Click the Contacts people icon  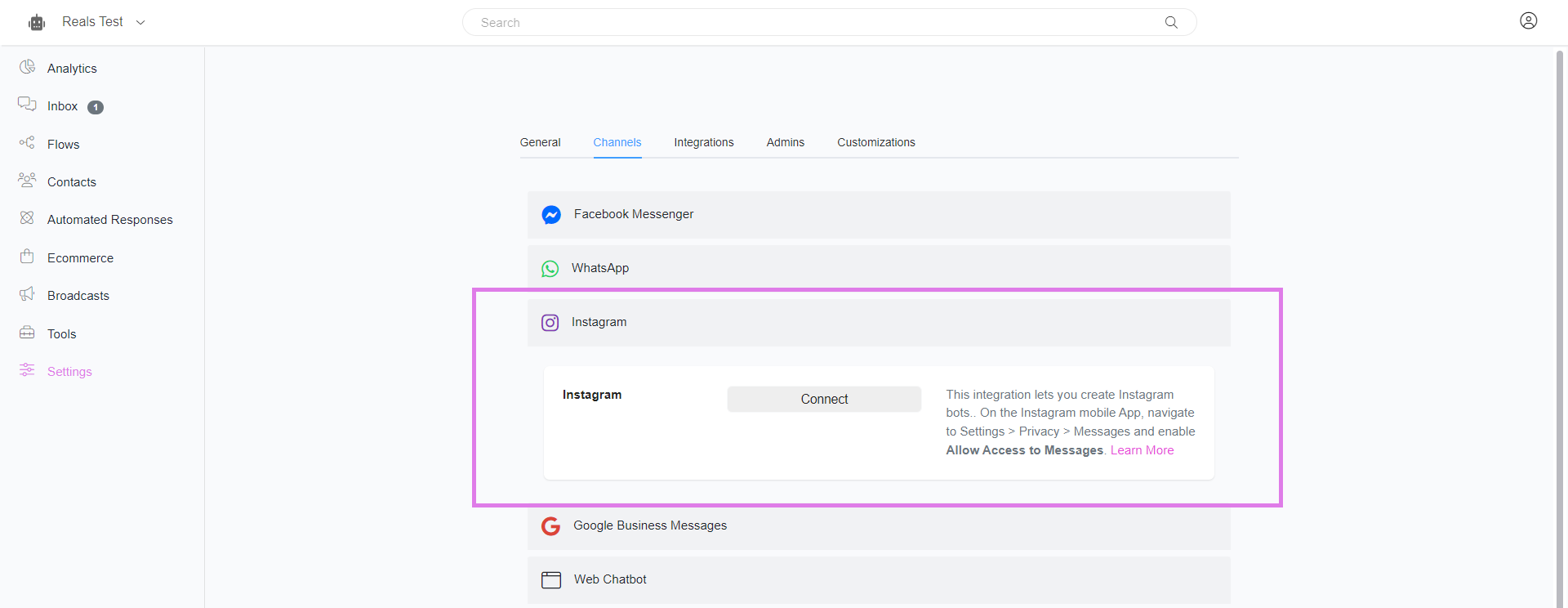tap(27, 180)
